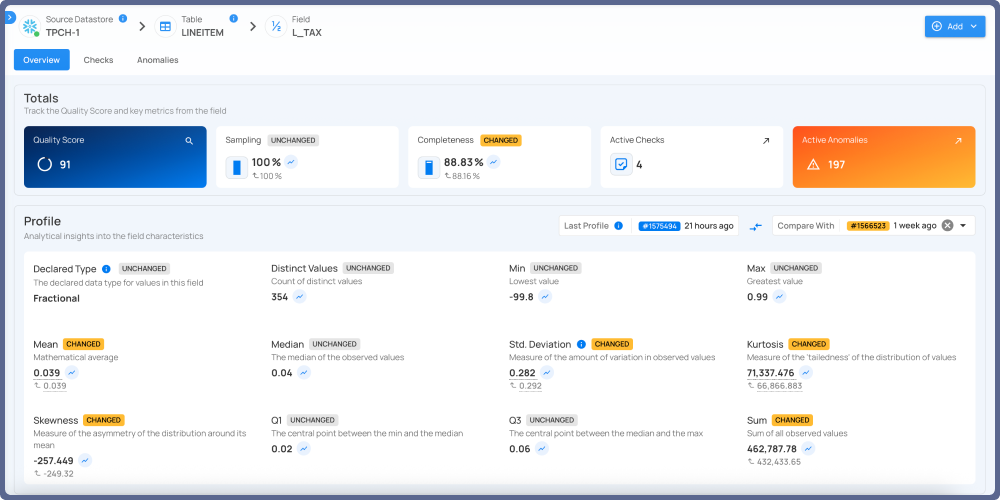Open the Q1 trend chart icon
1000x500 pixels.
(304, 448)
